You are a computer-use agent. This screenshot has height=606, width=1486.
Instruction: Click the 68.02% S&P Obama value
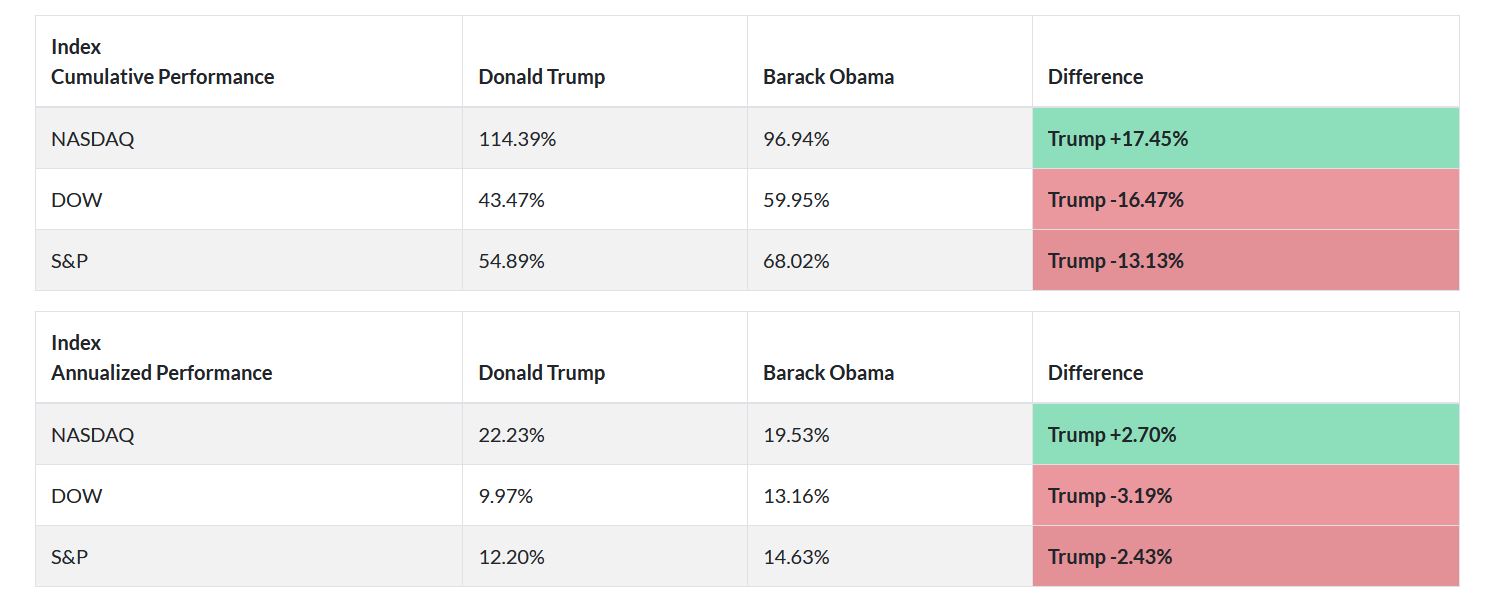click(796, 261)
